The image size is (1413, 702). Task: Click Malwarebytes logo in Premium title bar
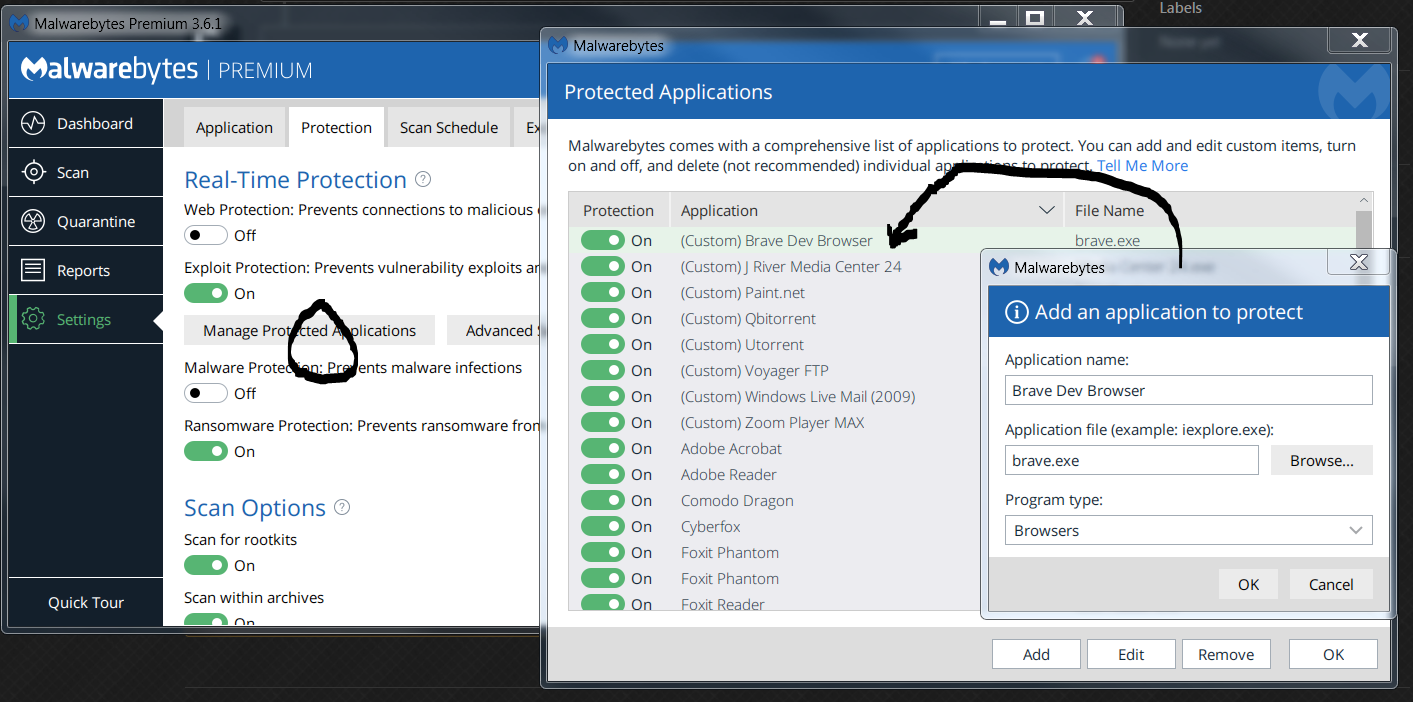pos(19,22)
